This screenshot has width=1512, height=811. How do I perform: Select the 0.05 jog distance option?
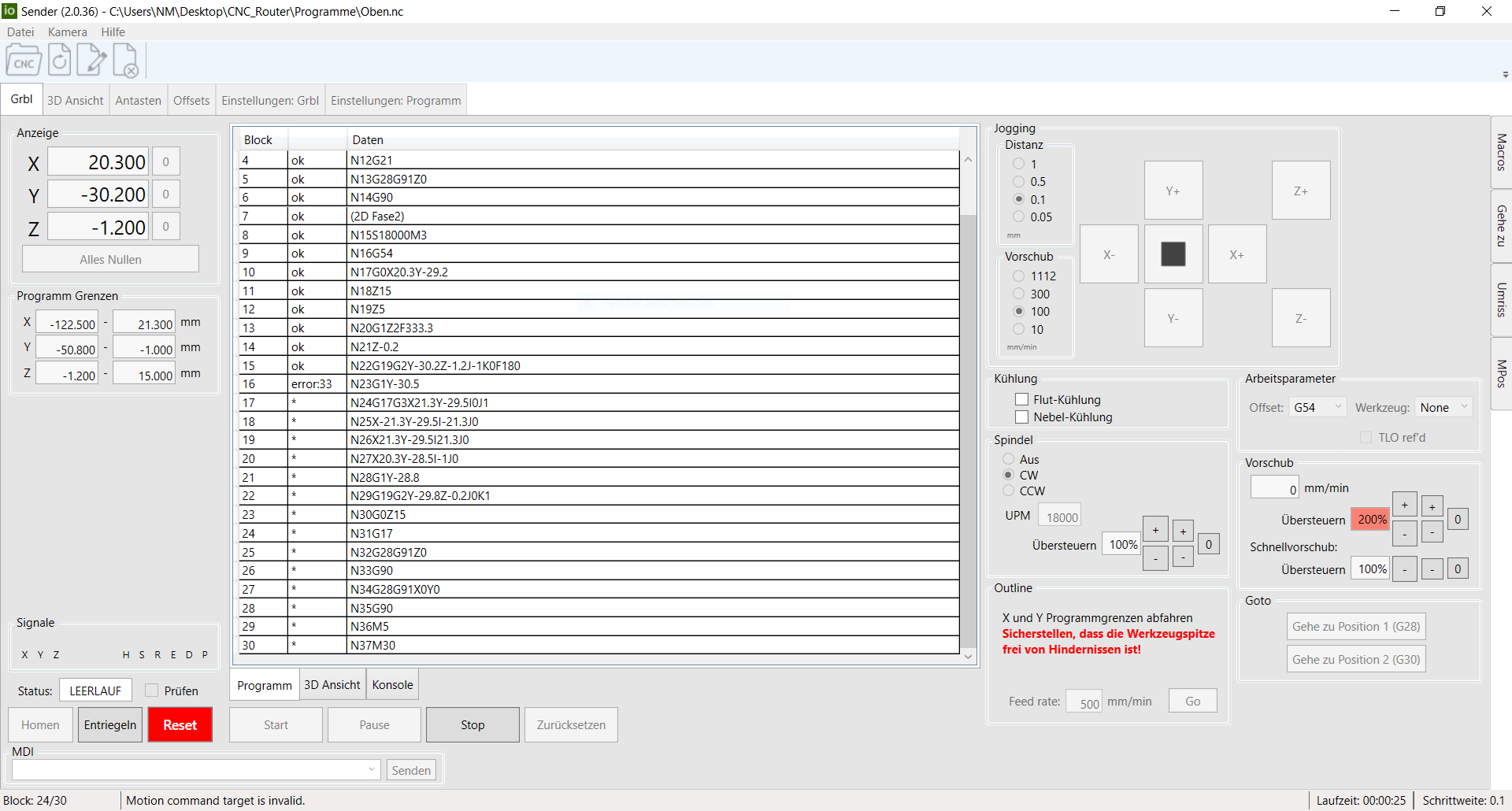tap(1019, 217)
